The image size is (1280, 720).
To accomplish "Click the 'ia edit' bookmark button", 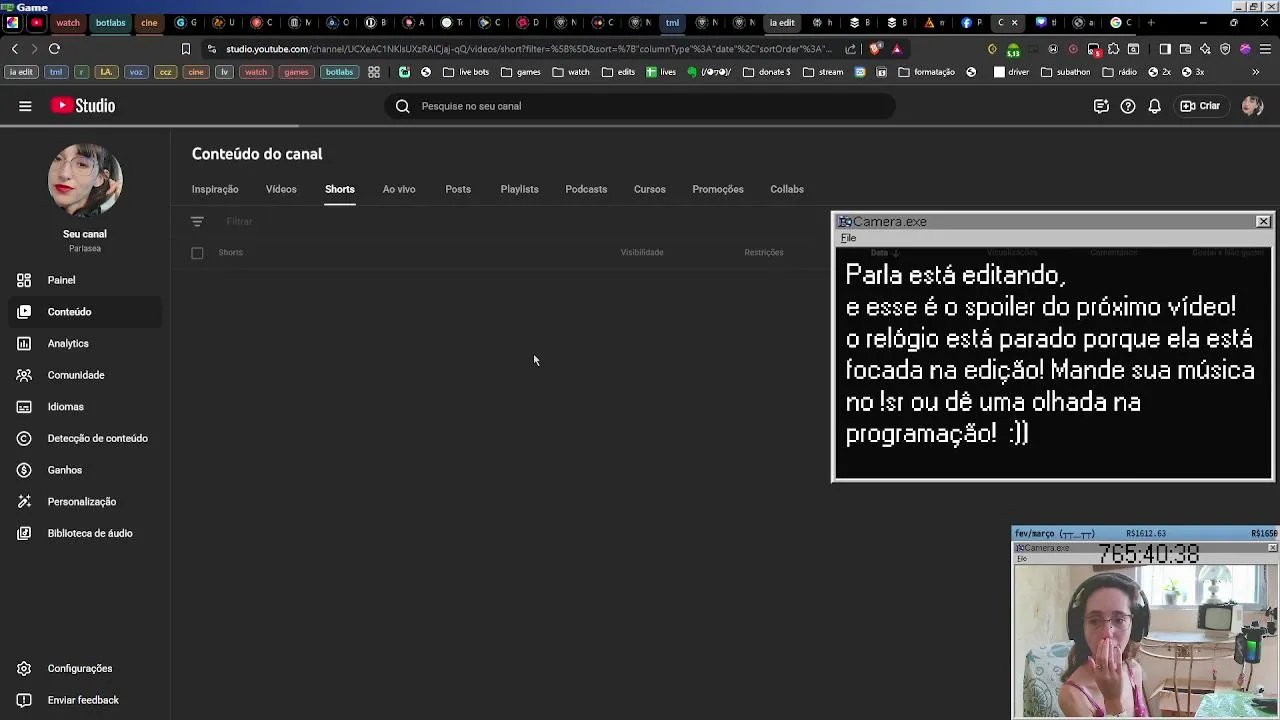I will 21,72.
